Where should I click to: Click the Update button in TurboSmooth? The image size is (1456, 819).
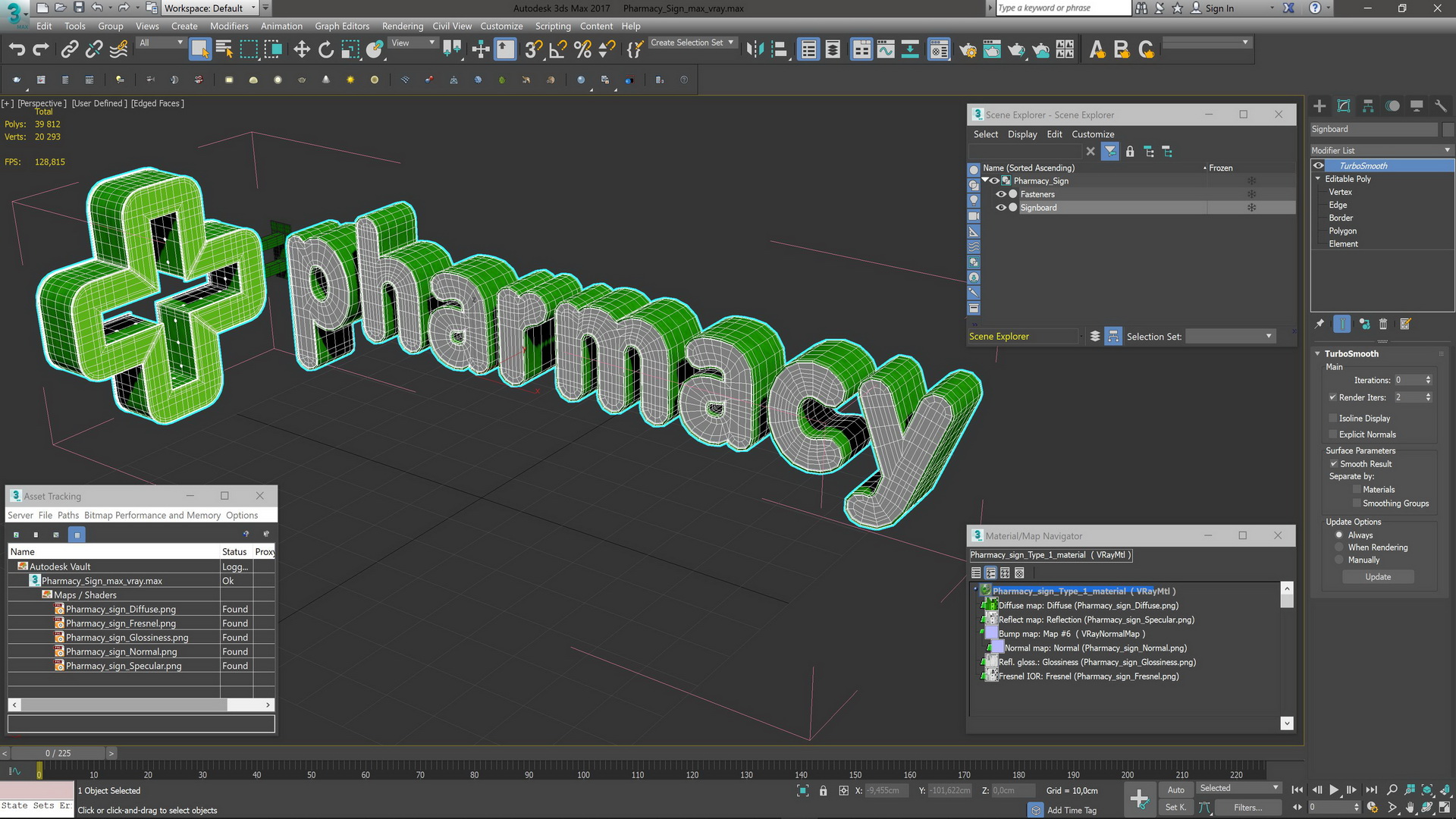[1378, 577]
